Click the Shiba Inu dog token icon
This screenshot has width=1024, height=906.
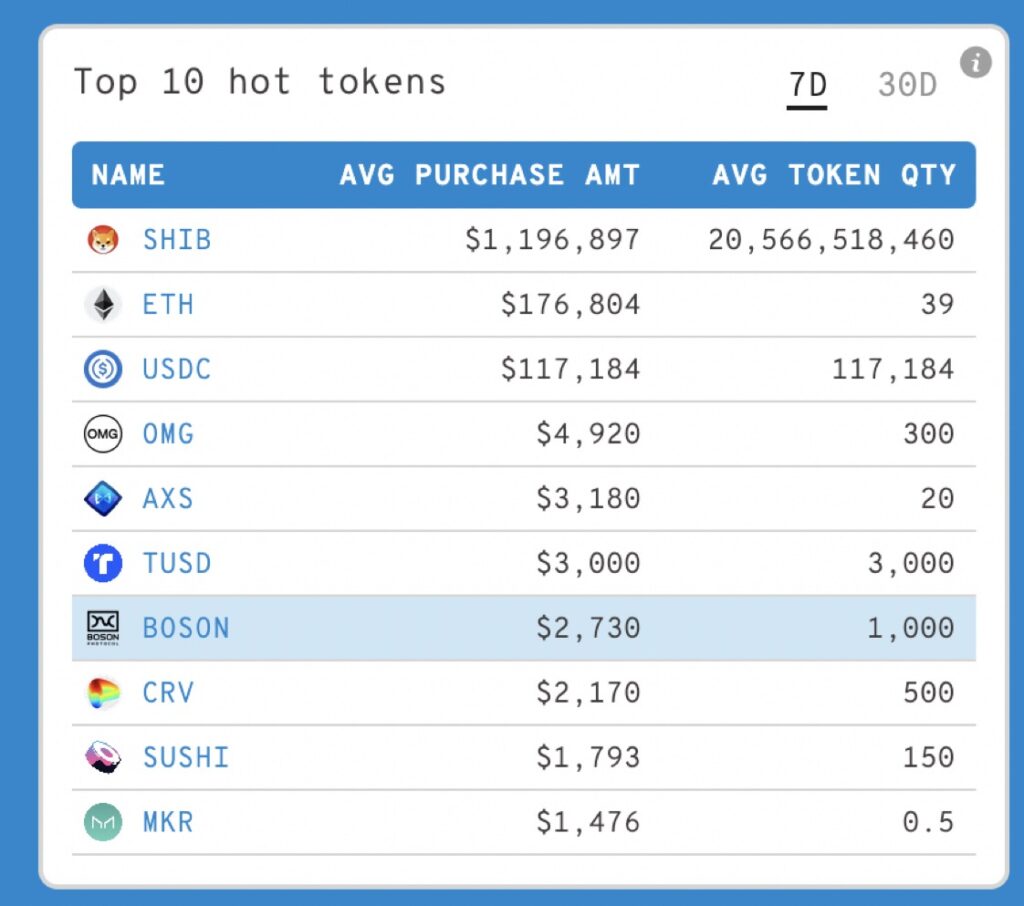pos(103,240)
